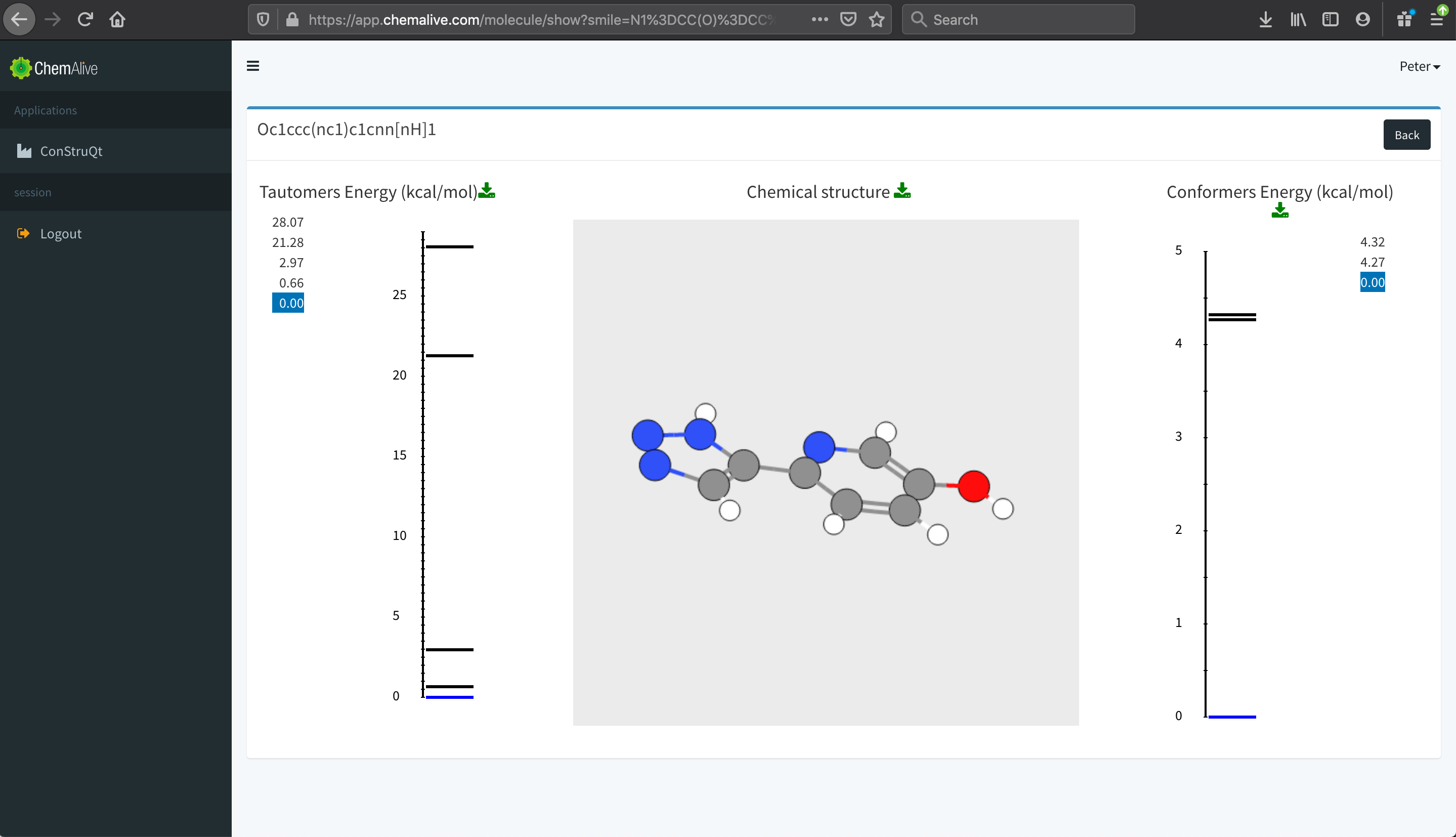The height and width of the screenshot is (837, 1456).
Task: Open the Firefox hamburger application menu
Action: pyautogui.click(x=1436, y=20)
